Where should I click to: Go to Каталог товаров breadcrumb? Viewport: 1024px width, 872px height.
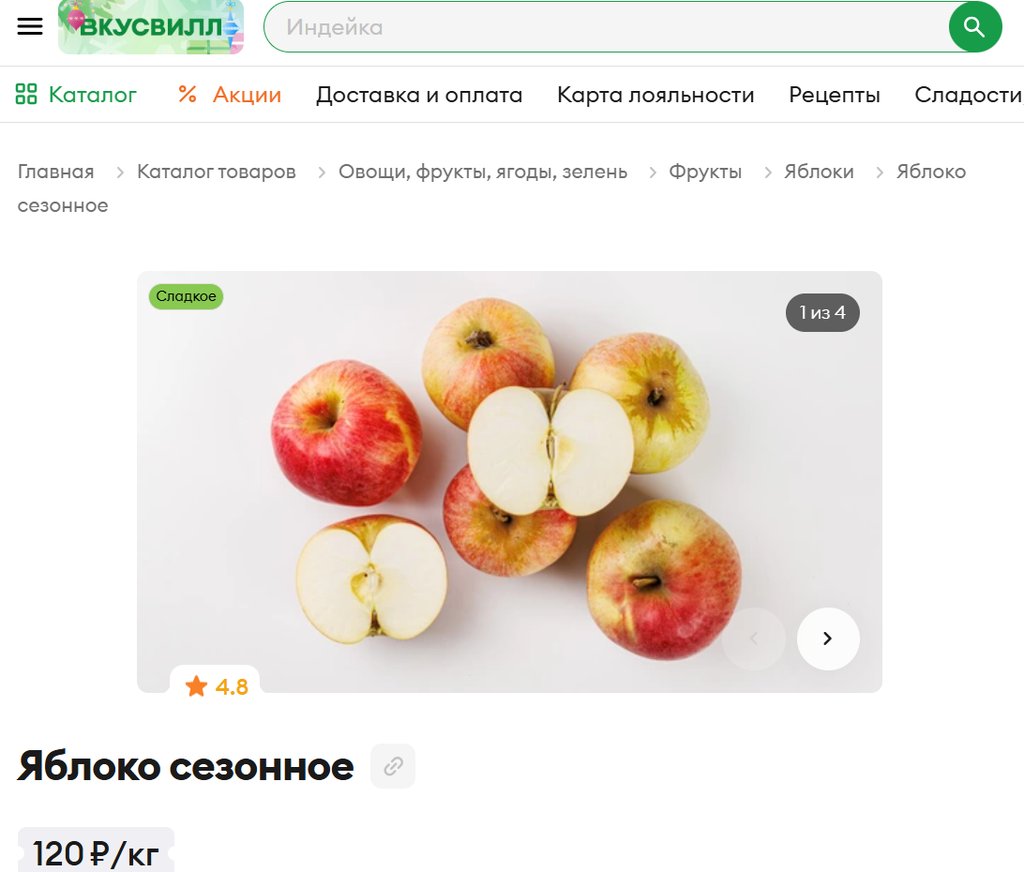[216, 171]
